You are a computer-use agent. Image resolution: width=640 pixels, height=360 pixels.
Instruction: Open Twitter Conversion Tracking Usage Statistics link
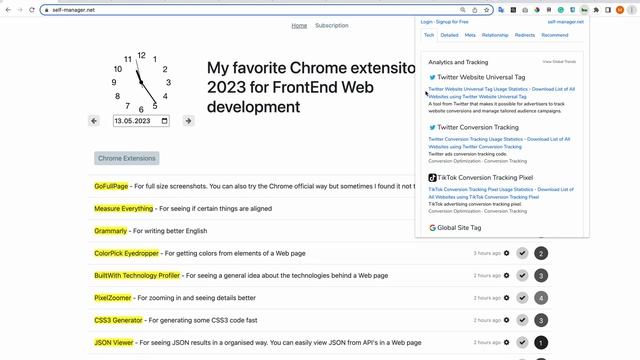(x=476, y=139)
